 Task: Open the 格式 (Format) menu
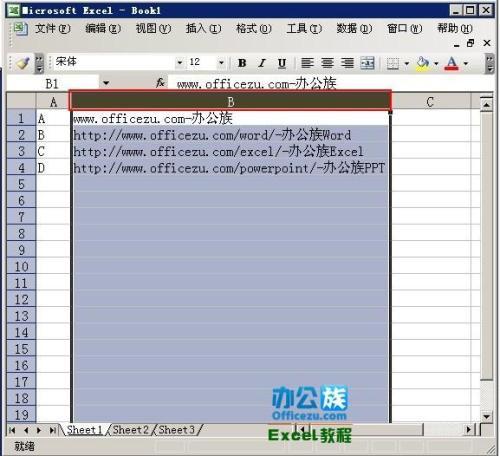[x=254, y=29]
